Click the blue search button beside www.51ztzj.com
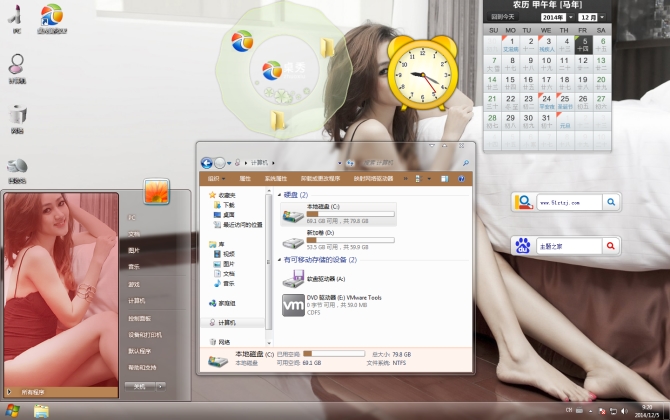Image resolution: width=670 pixels, height=420 pixels. coord(611,202)
